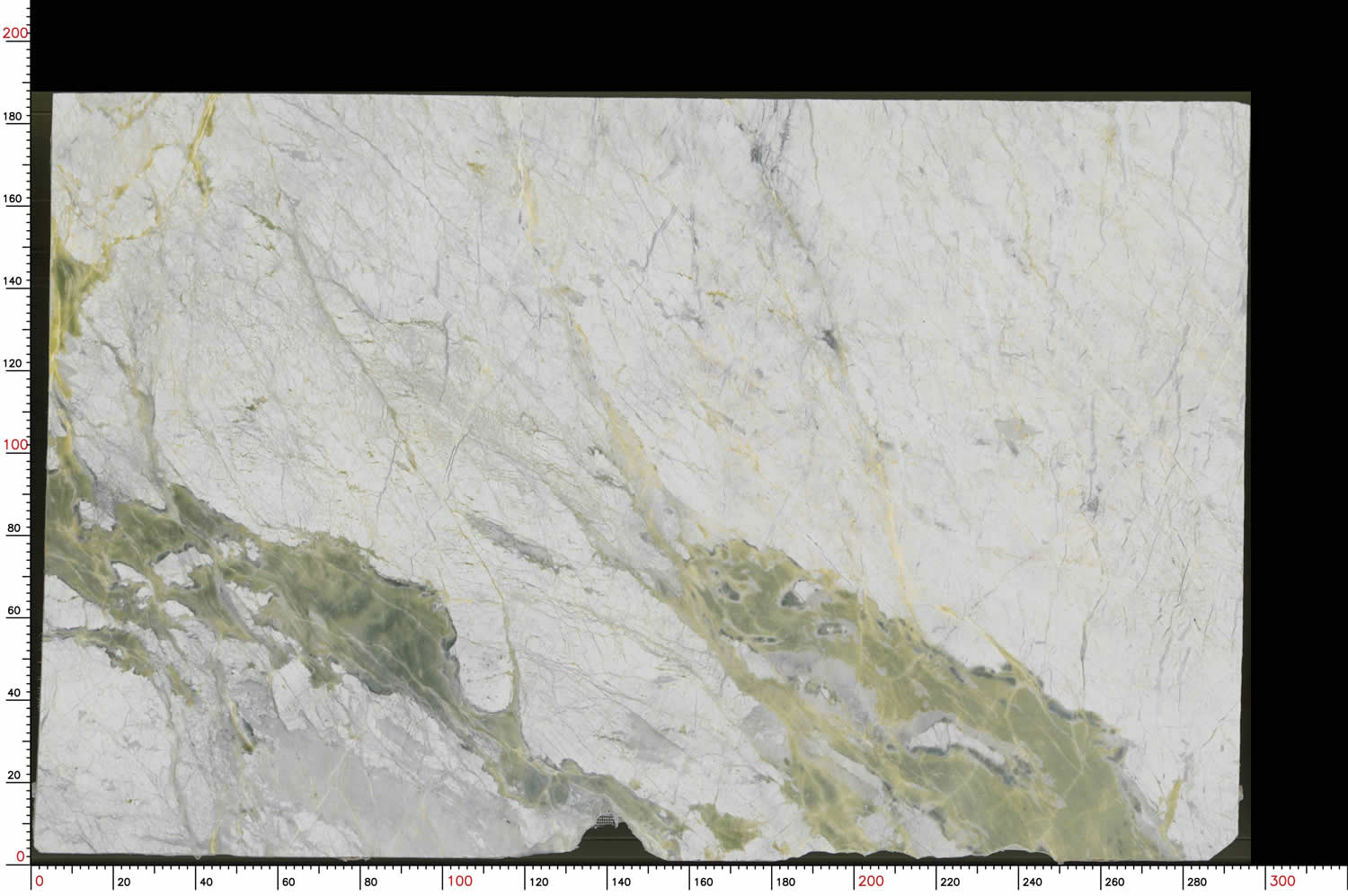1348x896 pixels.
Task: Click the red 100 mark on horizontal ruler
Action: [459, 881]
